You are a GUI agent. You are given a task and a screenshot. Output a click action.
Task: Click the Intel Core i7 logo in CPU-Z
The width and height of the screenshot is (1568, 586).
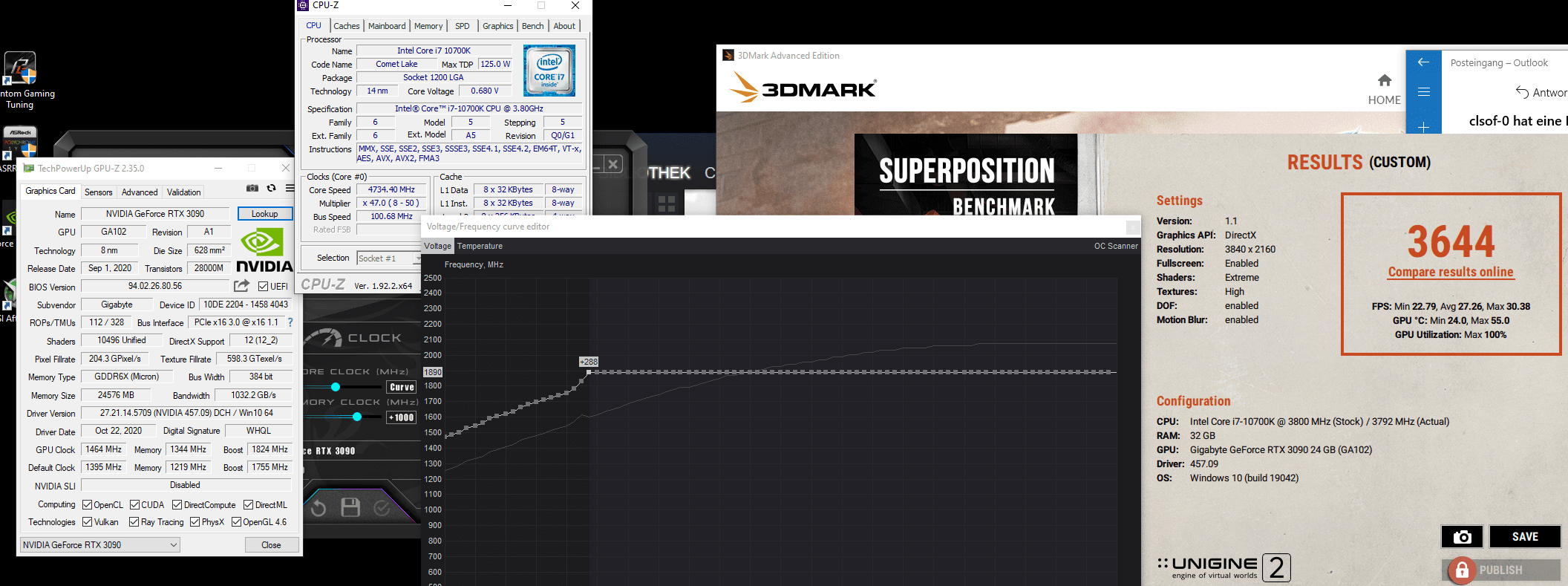pyautogui.click(x=549, y=71)
